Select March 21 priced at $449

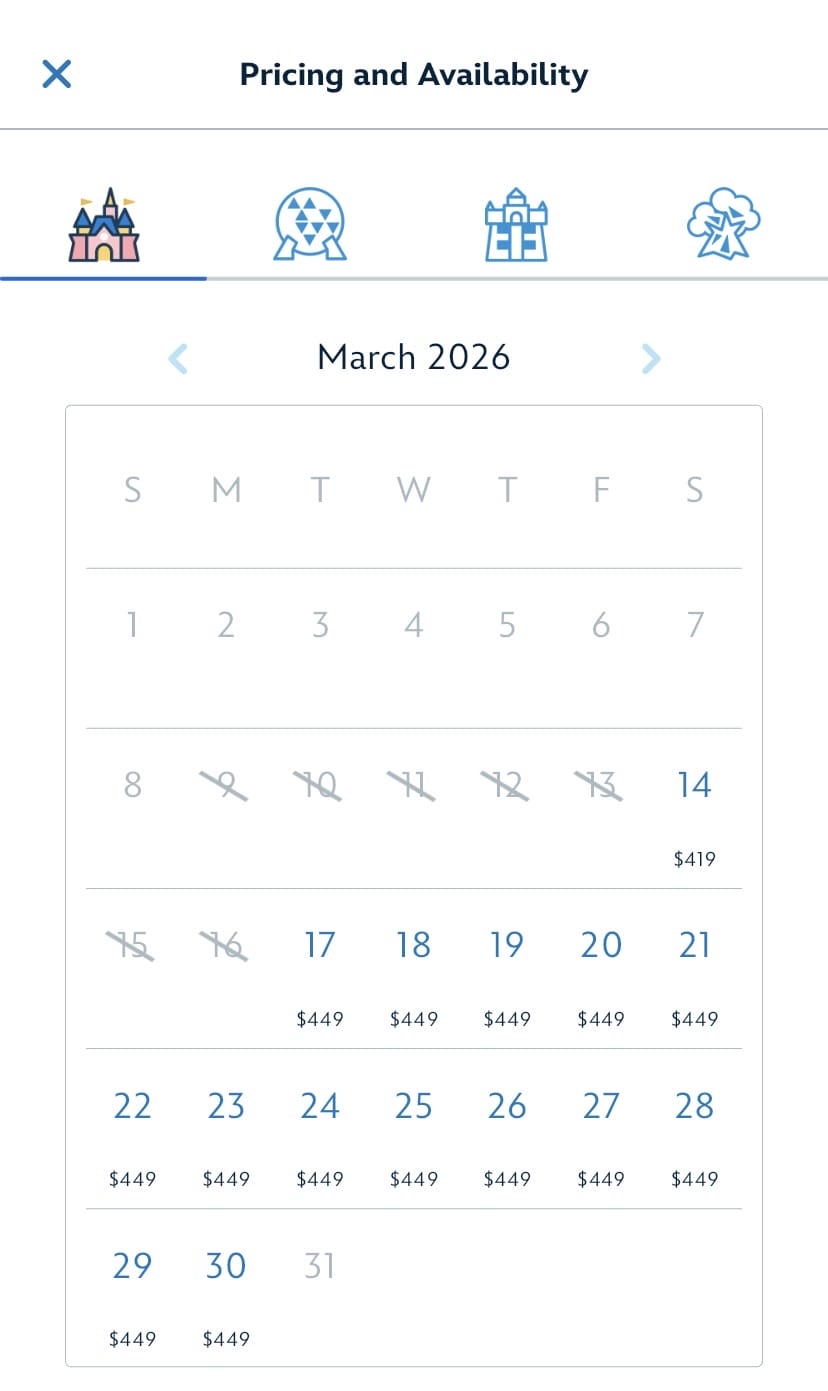click(694, 945)
